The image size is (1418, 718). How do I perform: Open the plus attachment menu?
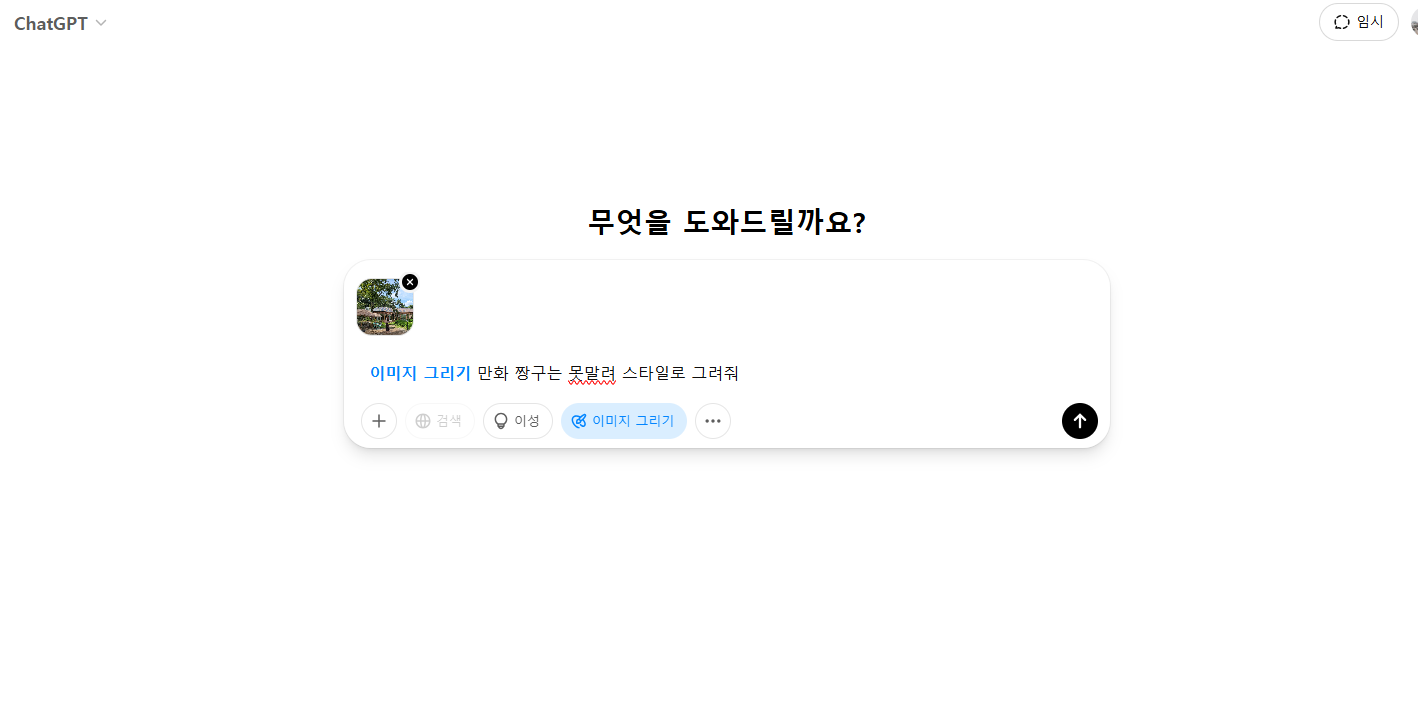(379, 421)
